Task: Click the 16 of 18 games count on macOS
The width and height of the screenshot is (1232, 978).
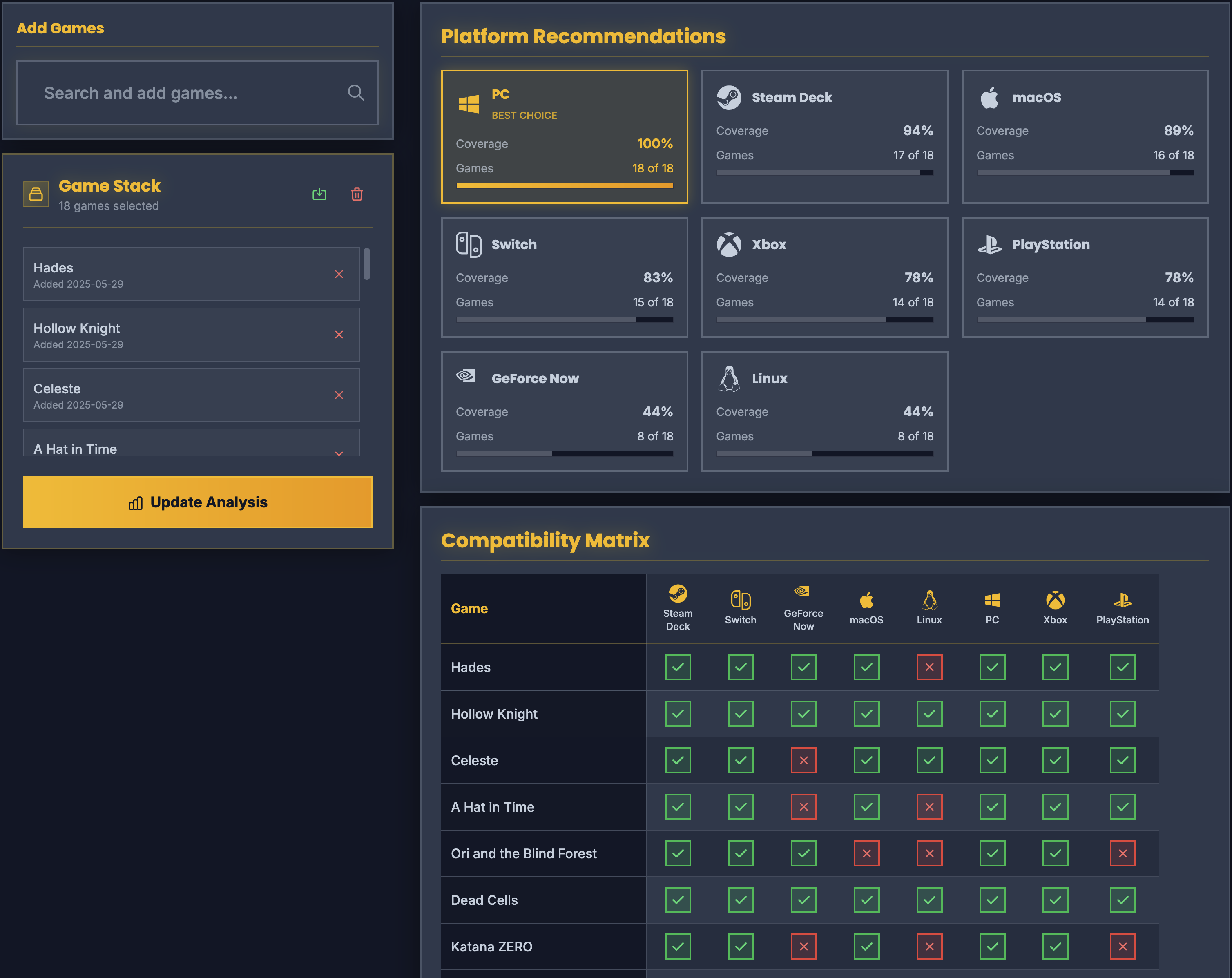Action: 1173,156
